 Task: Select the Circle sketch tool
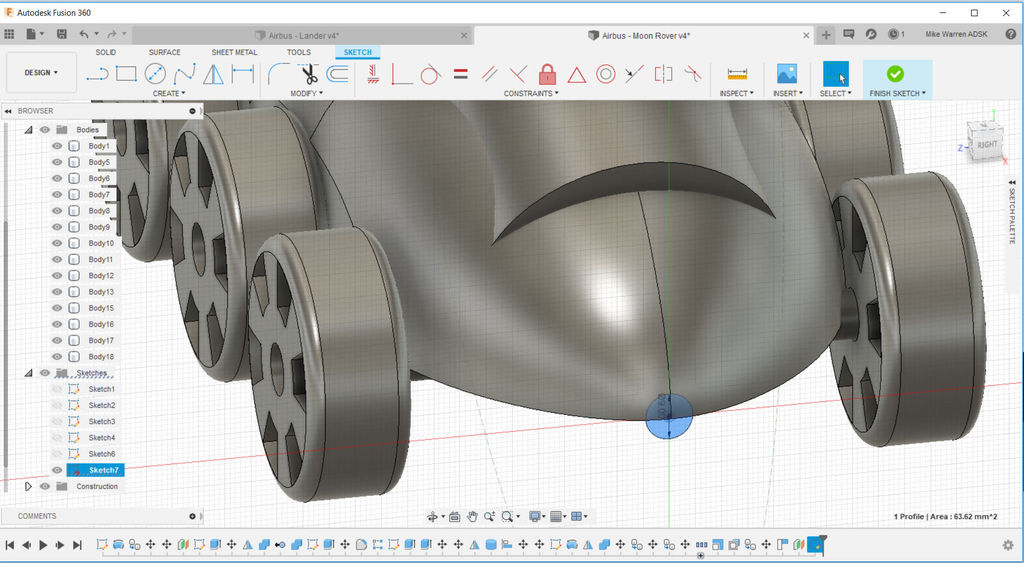click(155, 74)
